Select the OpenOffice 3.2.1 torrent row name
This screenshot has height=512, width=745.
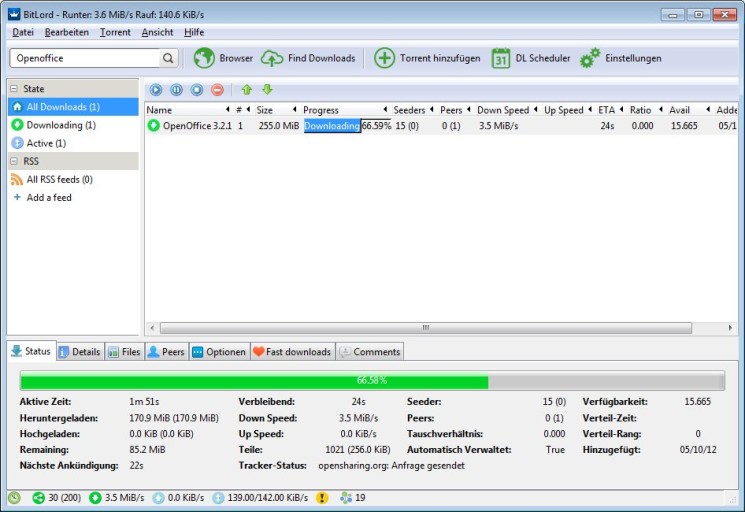197,126
